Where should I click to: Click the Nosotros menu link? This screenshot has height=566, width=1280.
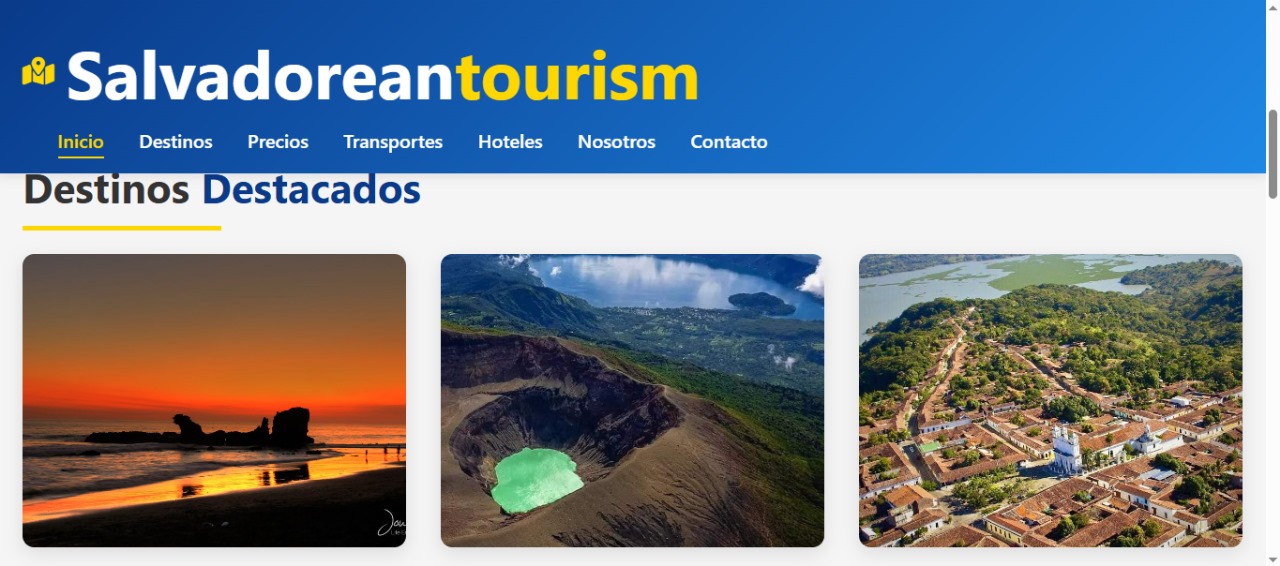coord(617,142)
